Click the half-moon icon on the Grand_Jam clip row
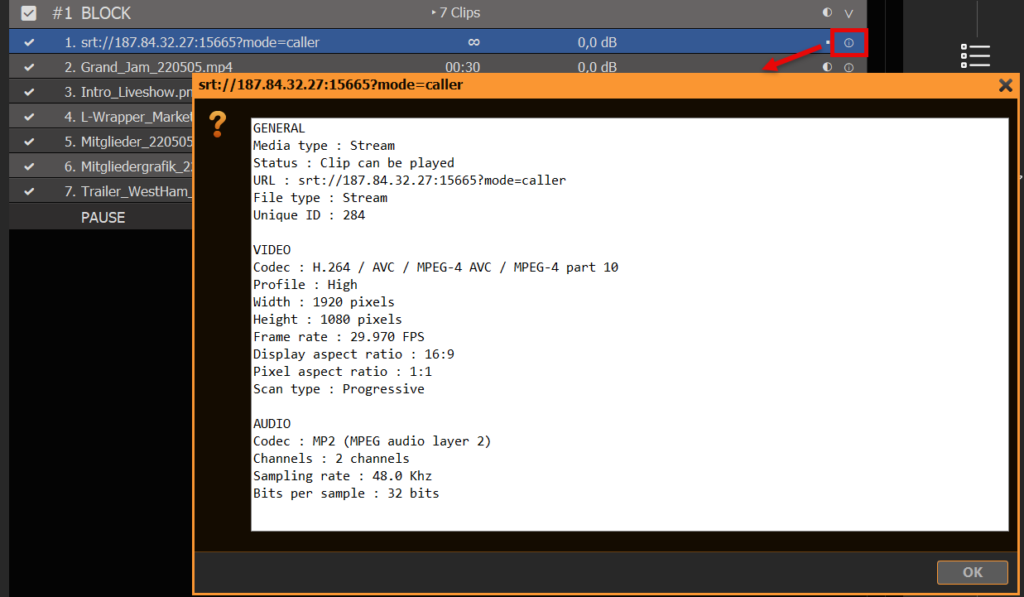Viewport: 1024px width, 597px height. click(x=827, y=67)
